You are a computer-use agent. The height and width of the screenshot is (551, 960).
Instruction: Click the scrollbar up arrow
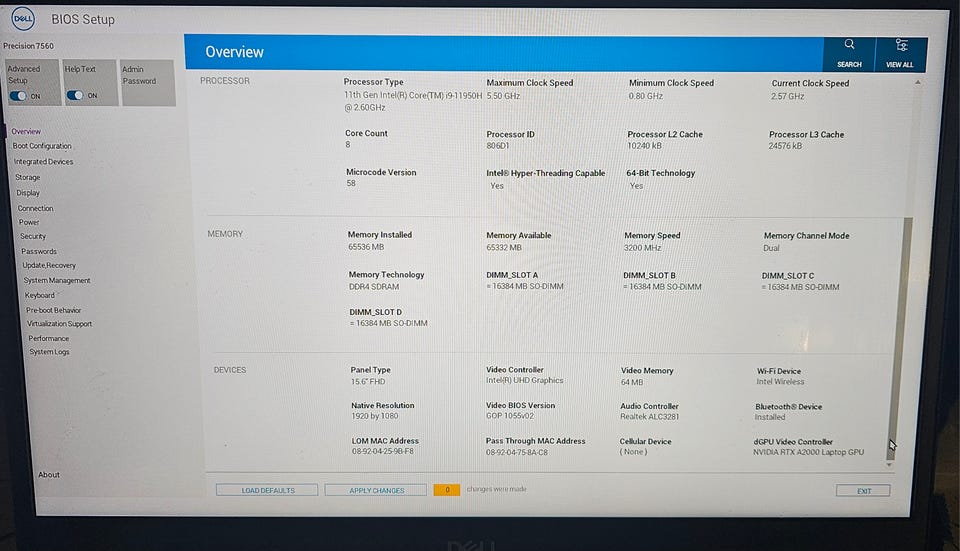click(x=917, y=82)
